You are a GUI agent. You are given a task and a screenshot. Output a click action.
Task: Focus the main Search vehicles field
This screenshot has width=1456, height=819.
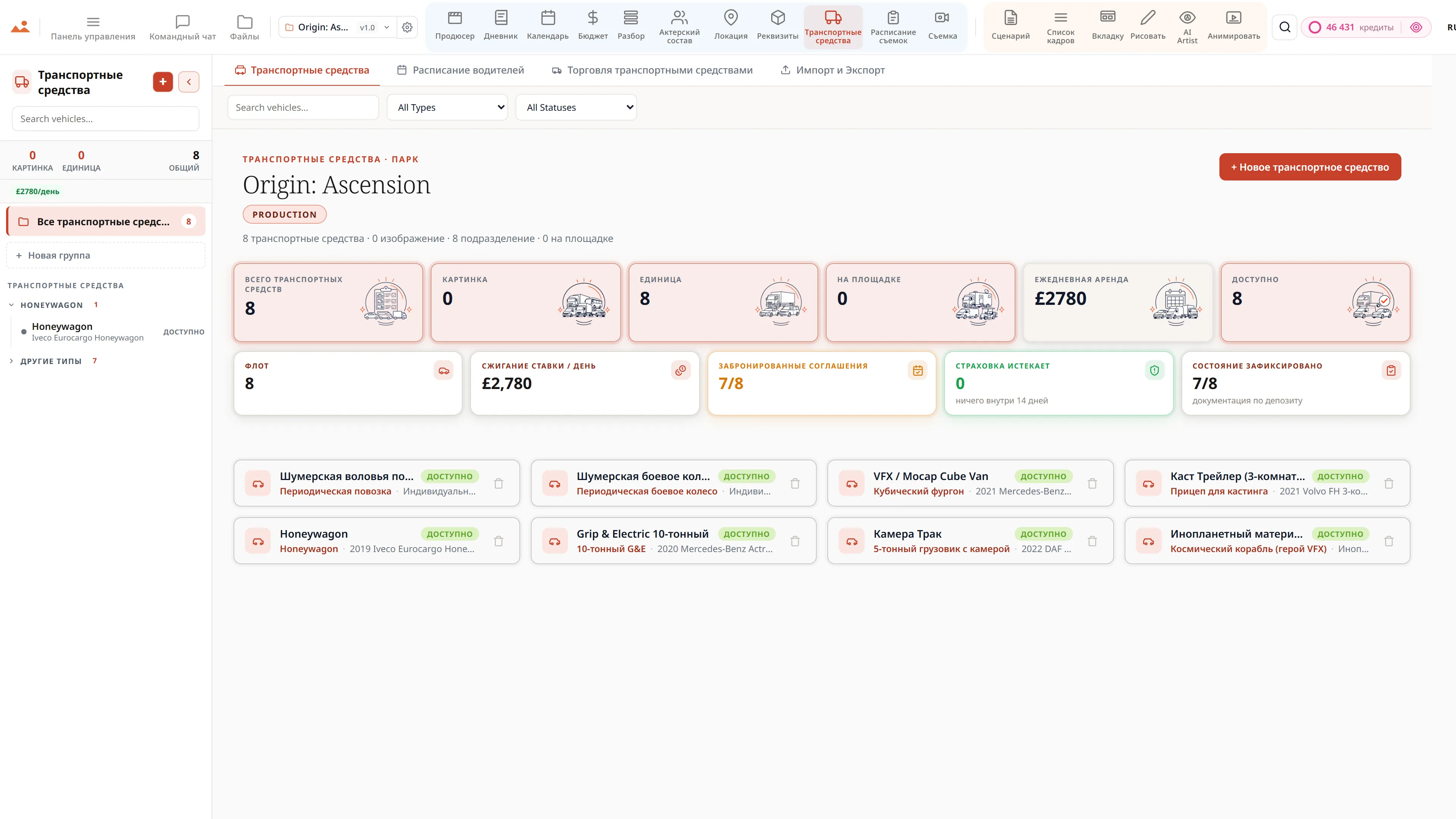(303, 107)
